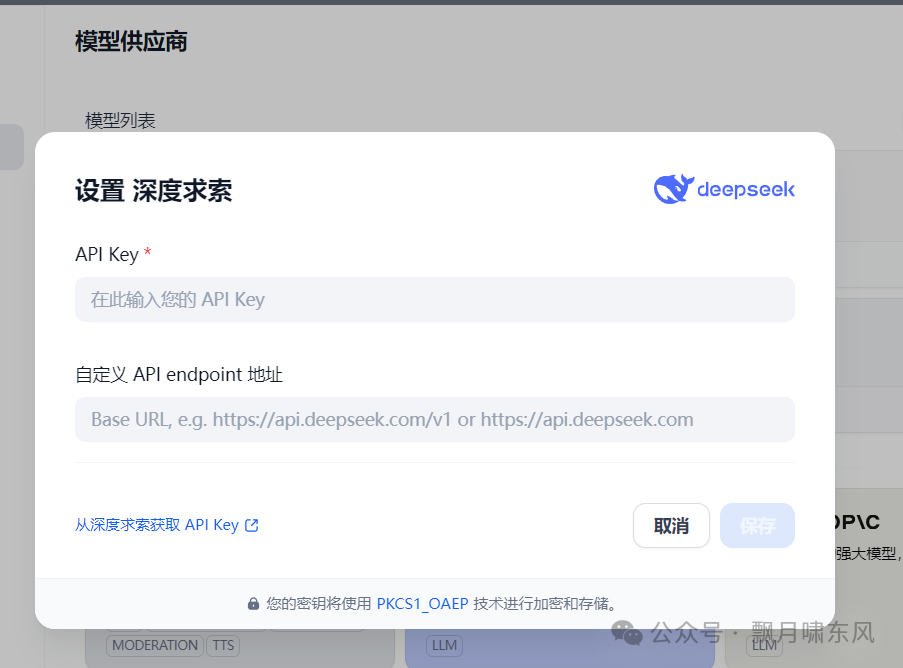The height and width of the screenshot is (668, 903).
Task: Click the 取消 cancel button
Action: 671,526
